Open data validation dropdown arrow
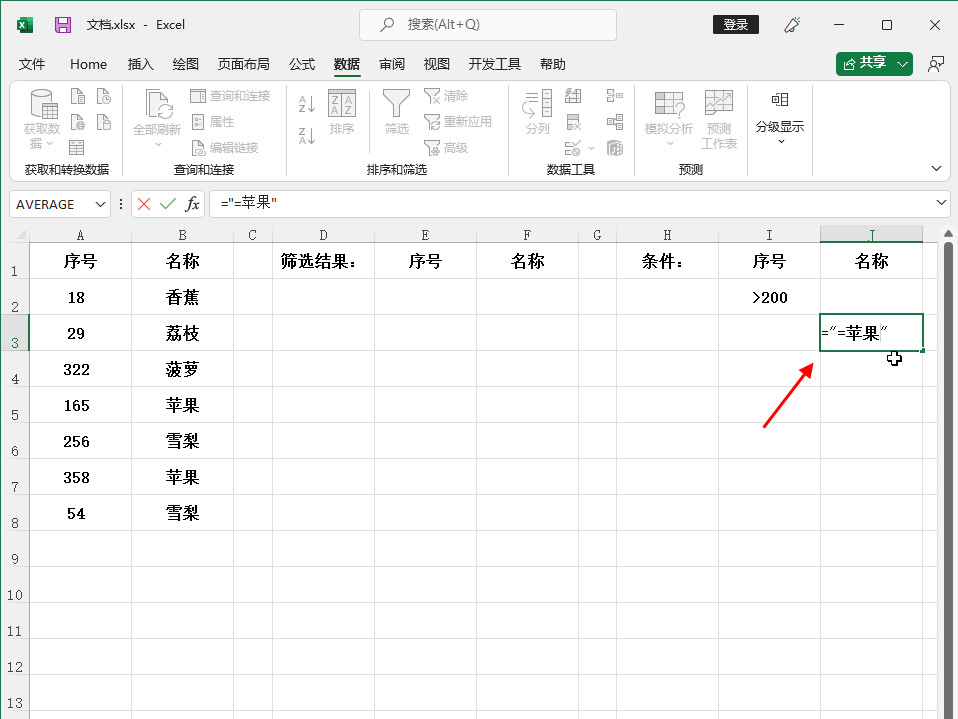The width and height of the screenshot is (958, 719). tap(591, 148)
